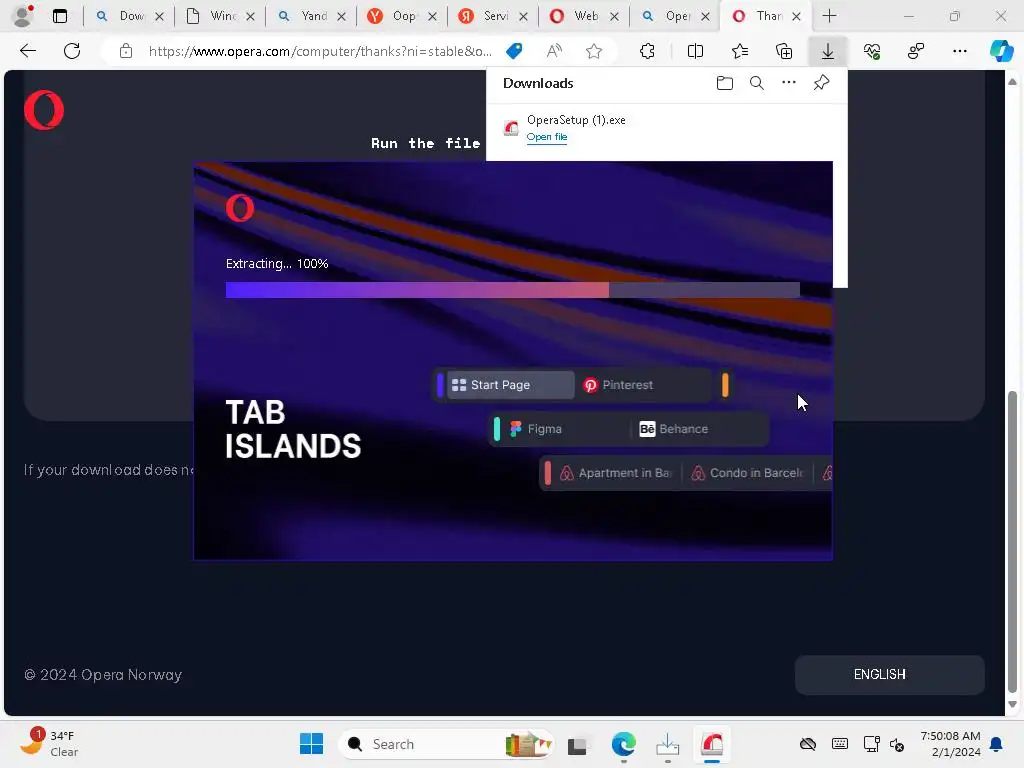Open the Copilot sidebar icon
The height and width of the screenshot is (768, 1024).
click(1001, 51)
